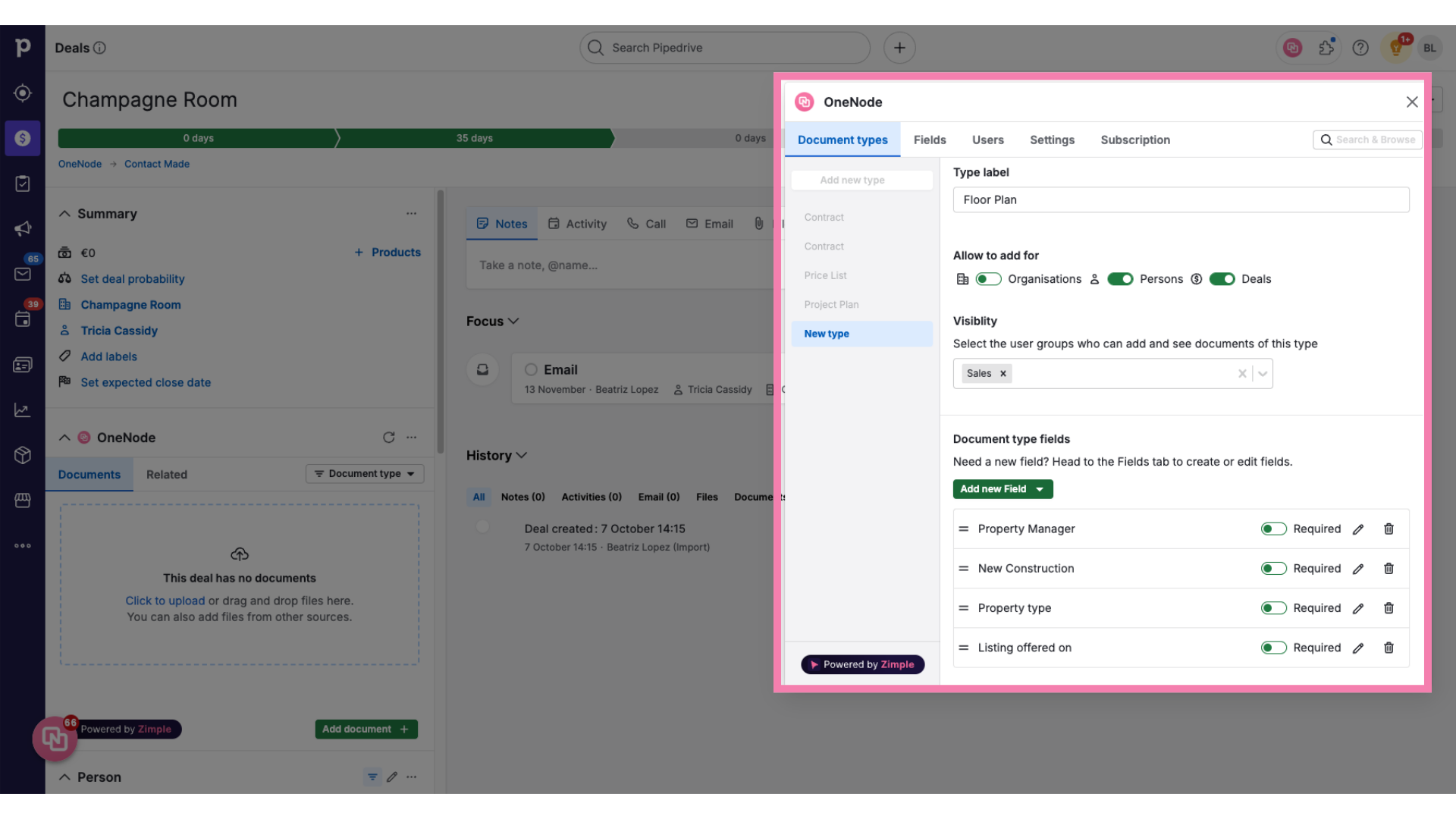Toggle Required for New Construction
Viewport: 1456px width, 819px height.
click(1273, 569)
